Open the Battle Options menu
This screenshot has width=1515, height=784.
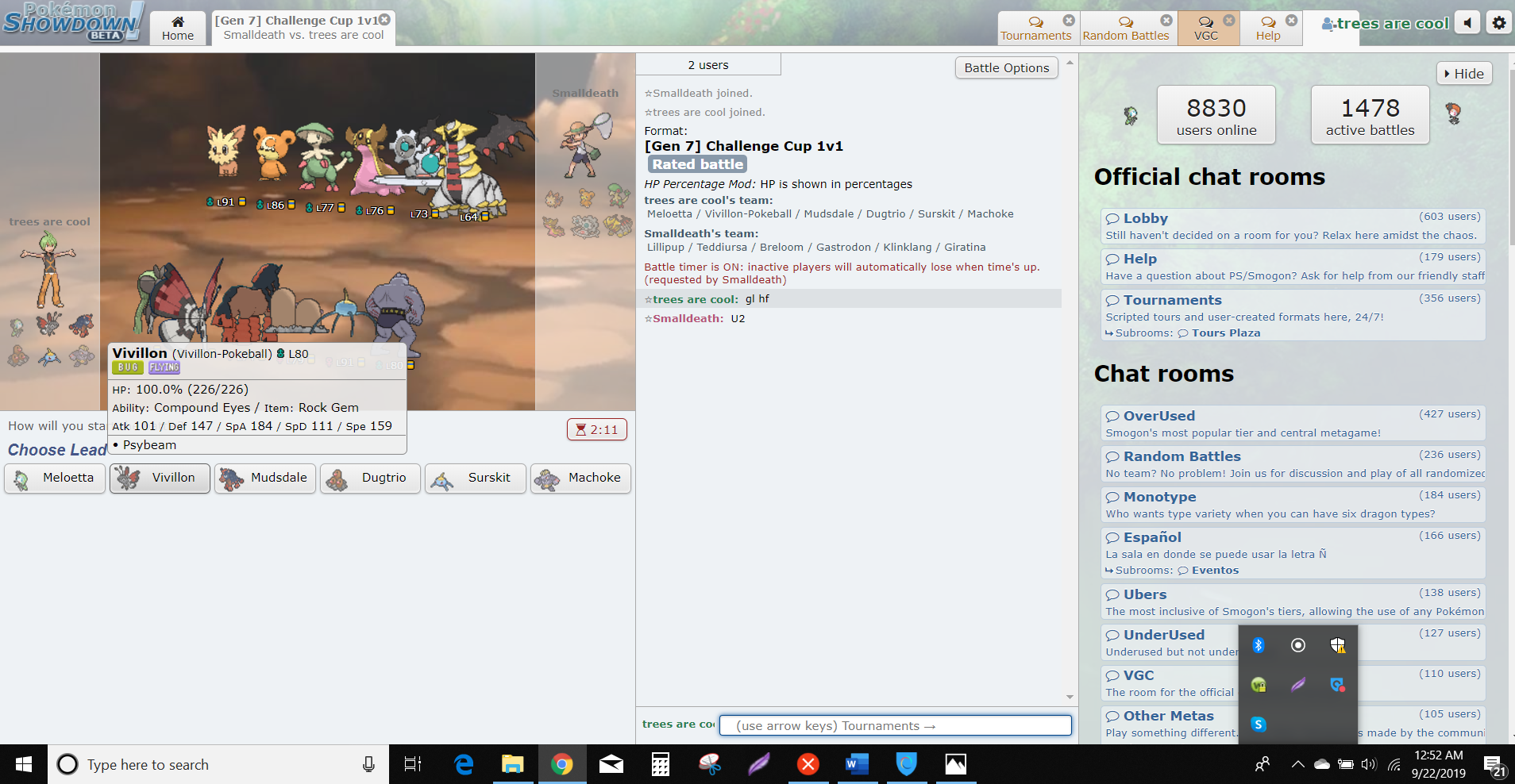click(1006, 68)
